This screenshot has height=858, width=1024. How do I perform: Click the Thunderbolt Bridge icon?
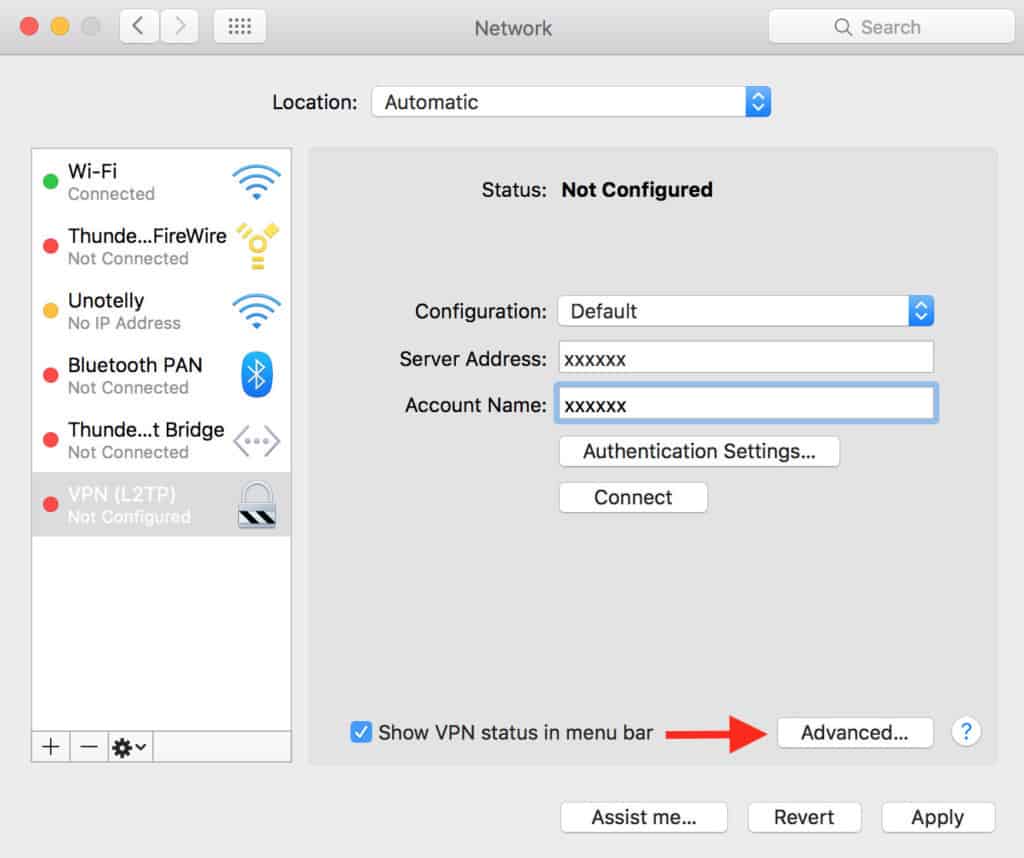257,440
